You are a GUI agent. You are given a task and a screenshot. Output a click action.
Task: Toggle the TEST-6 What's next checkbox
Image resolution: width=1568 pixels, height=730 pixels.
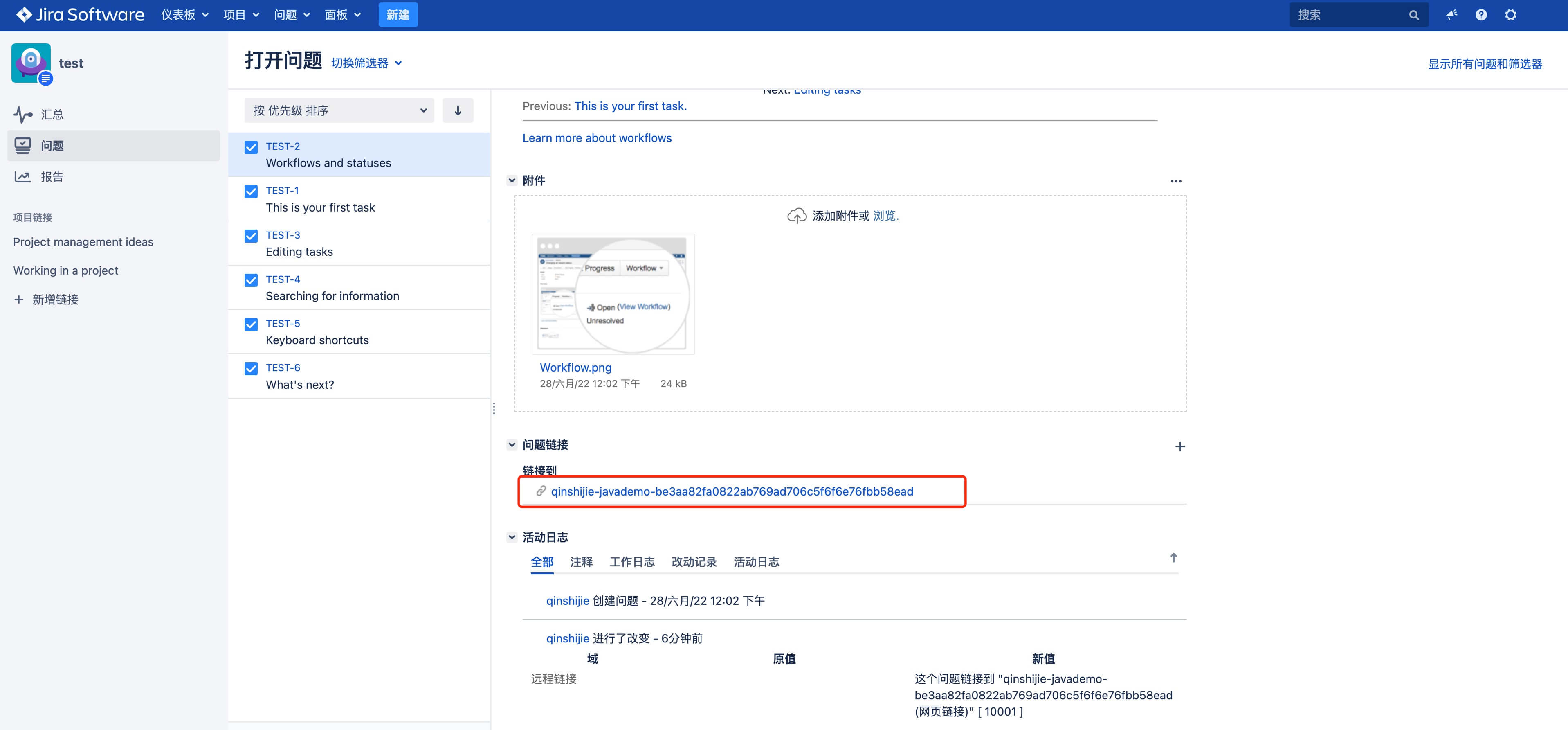(251, 368)
